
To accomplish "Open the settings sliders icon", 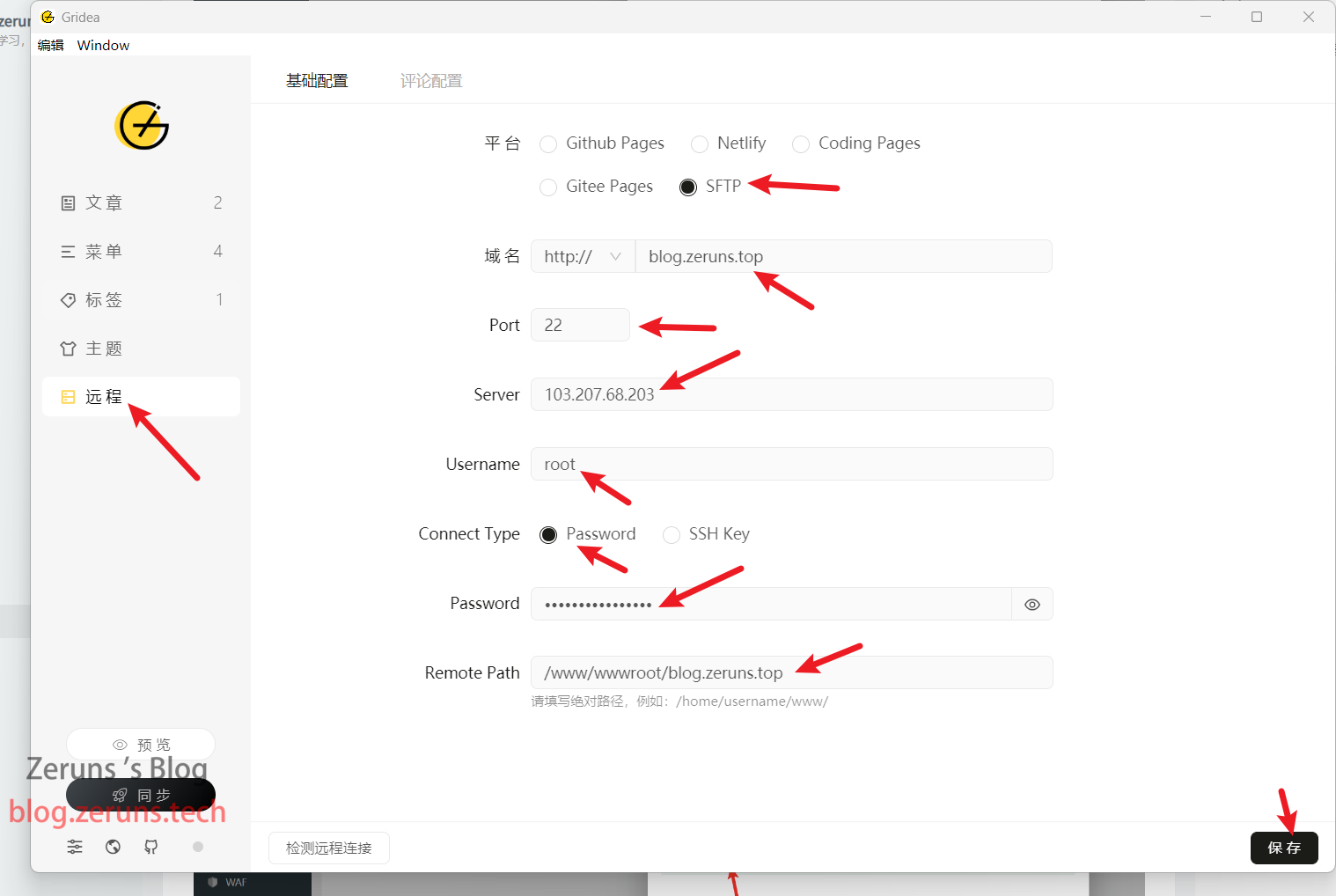I will coord(75,847).
